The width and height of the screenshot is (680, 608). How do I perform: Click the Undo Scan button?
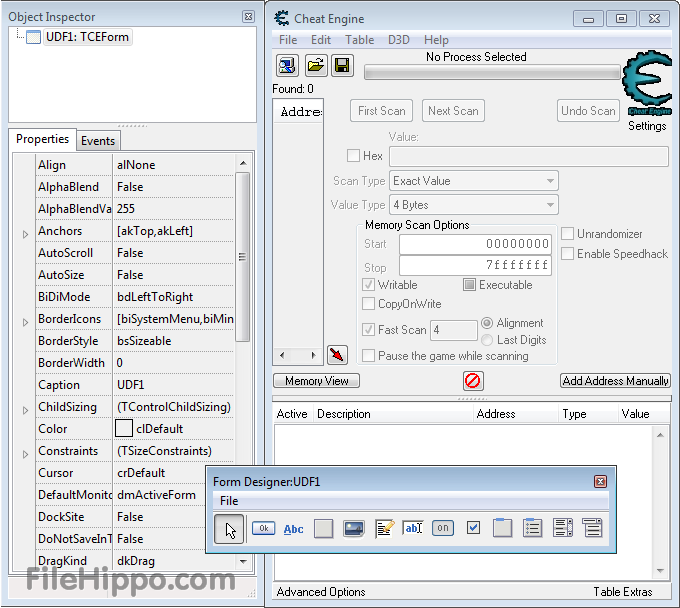tap(588, 111)
